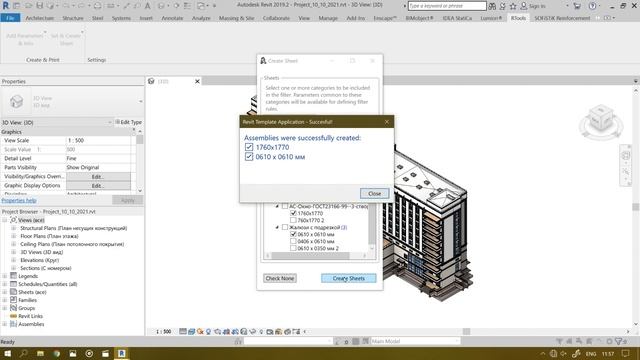Click the Create Sheets button
The height and width of the screenshot is (360, 640).
(349, 278)
